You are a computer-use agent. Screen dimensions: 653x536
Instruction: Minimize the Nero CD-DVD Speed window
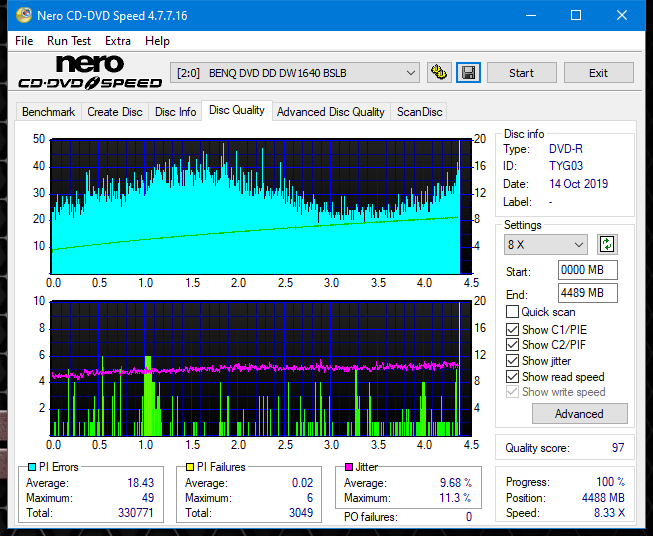(531, 15)
